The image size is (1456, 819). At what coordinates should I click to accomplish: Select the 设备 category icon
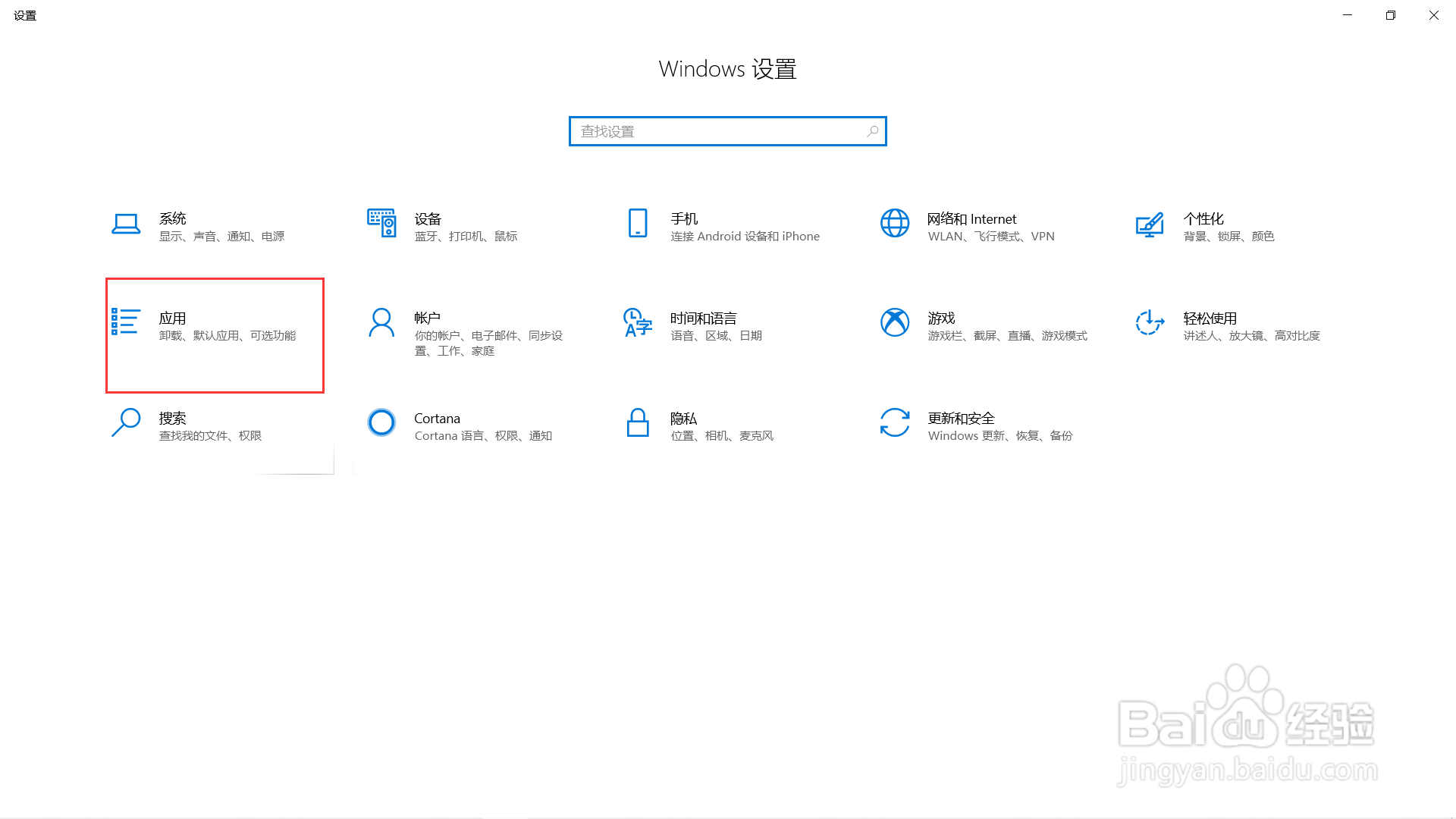[x=381, y=224]
